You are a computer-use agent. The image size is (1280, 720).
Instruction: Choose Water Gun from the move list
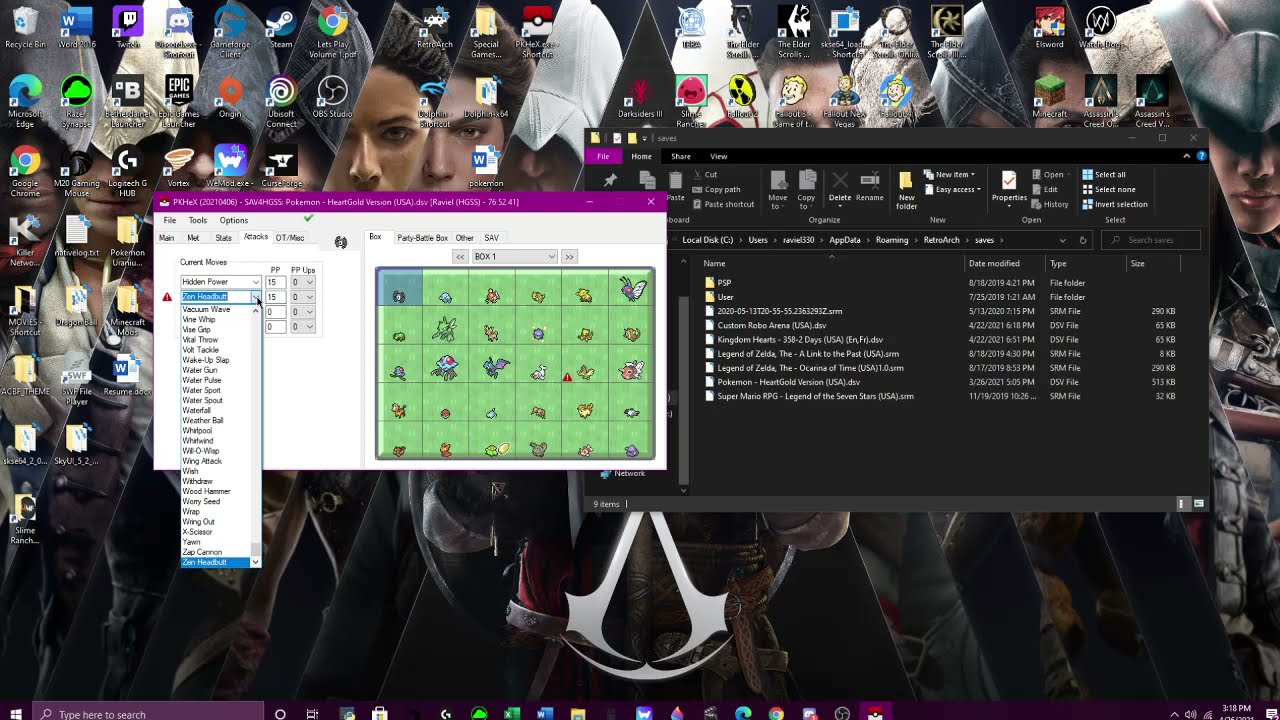200,370
